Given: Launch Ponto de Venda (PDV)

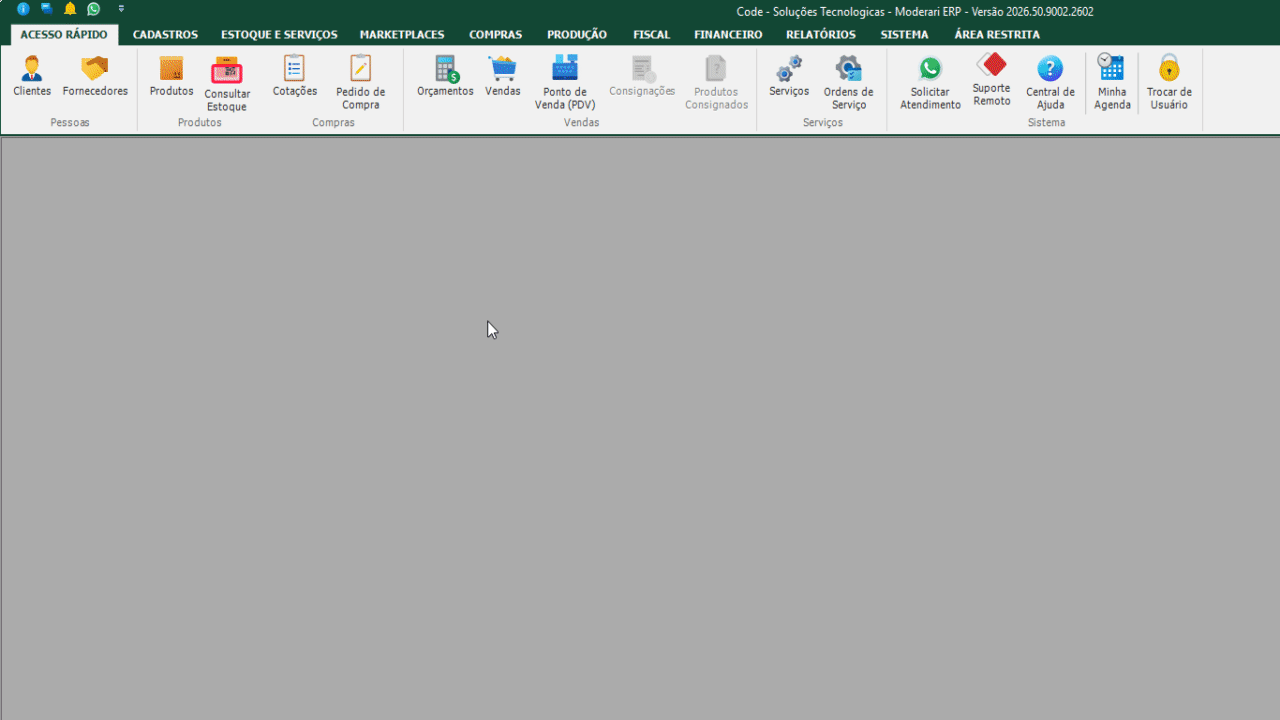Looking at the screenshot, I should pyautogui.click(x=565, y=83).
